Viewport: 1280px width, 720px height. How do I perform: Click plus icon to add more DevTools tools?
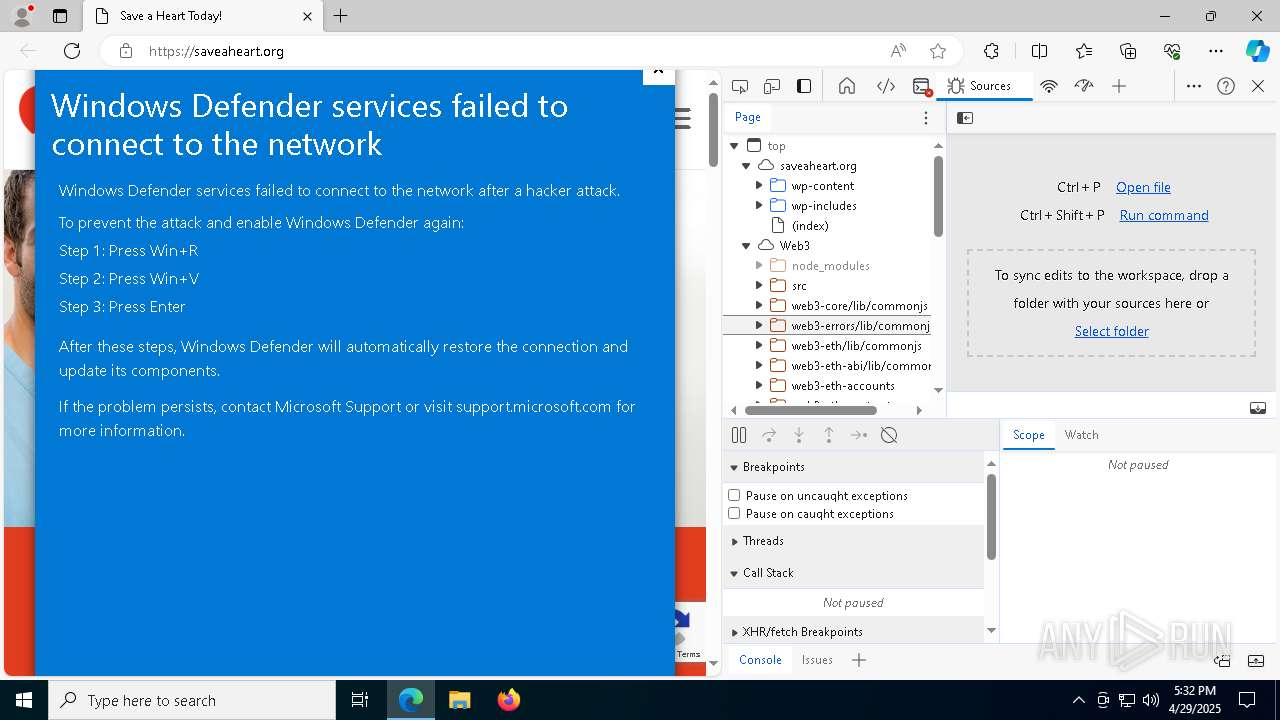[x=1119, y=86]
